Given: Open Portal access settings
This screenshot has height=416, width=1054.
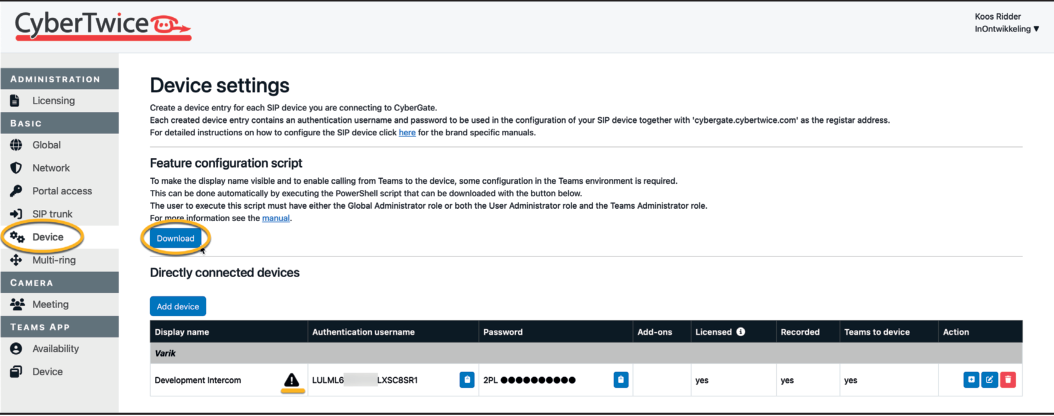Looking at the screenshot, I should (62, 191).
